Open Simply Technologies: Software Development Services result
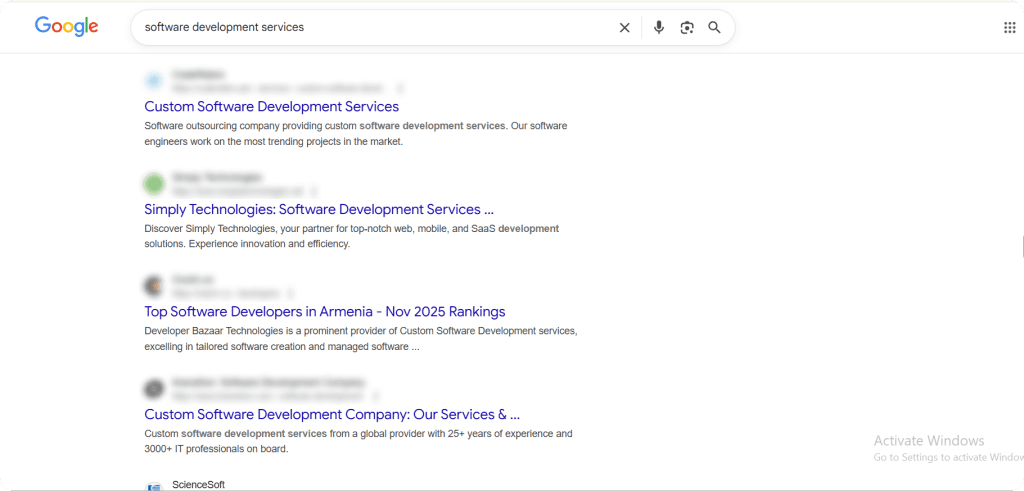1024x491 pixels. tap(319, 210)
